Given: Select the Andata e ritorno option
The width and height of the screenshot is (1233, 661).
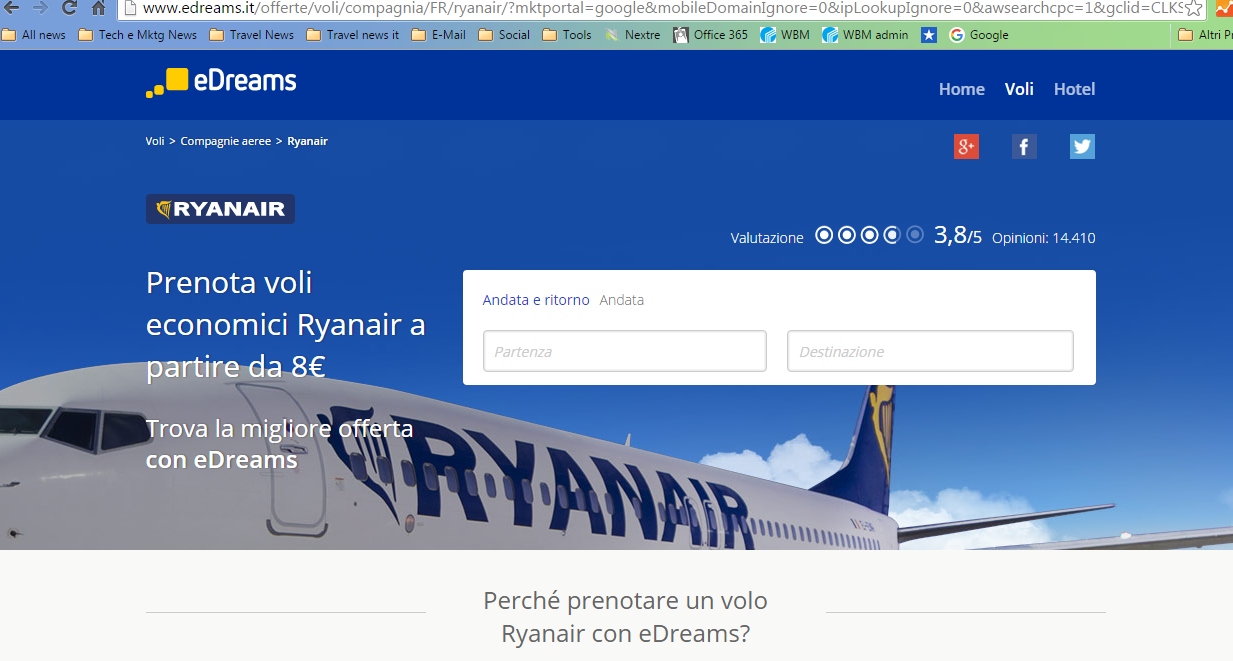Looking at the screenshot, I should [x=536, y=300].
